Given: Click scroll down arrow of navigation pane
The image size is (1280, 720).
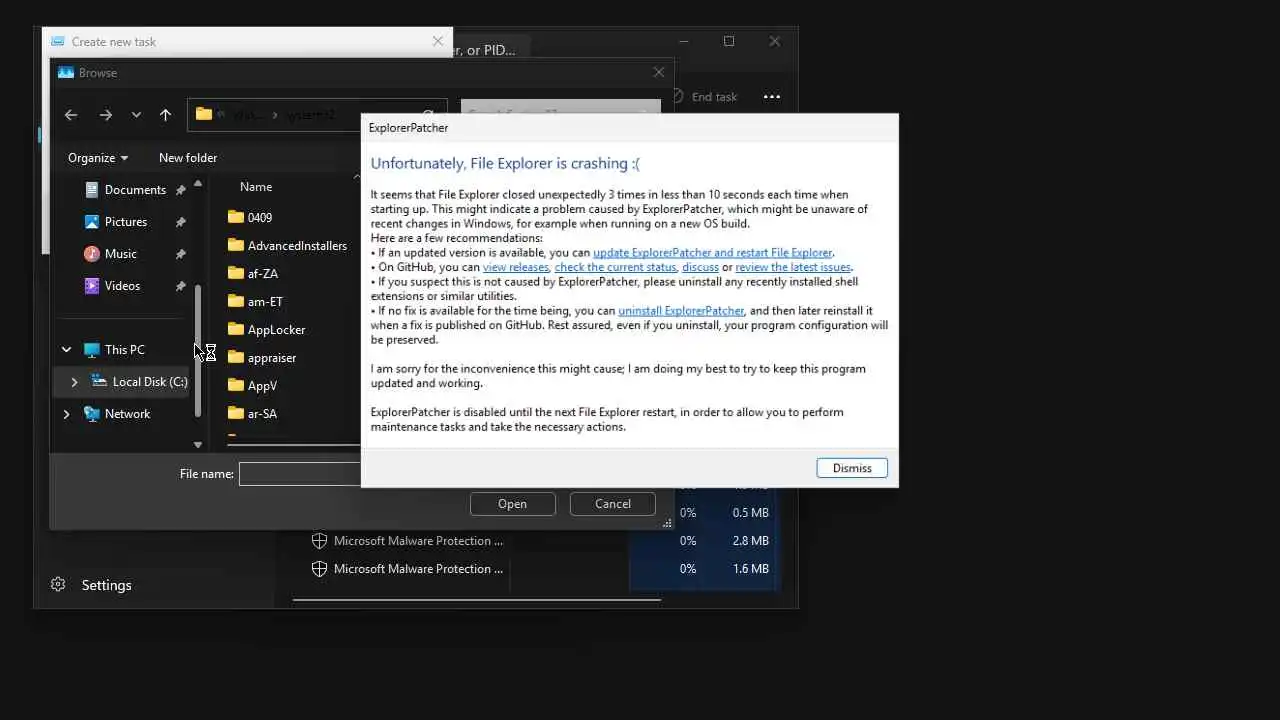Looking at the screenshot, I should pos(198,445).
